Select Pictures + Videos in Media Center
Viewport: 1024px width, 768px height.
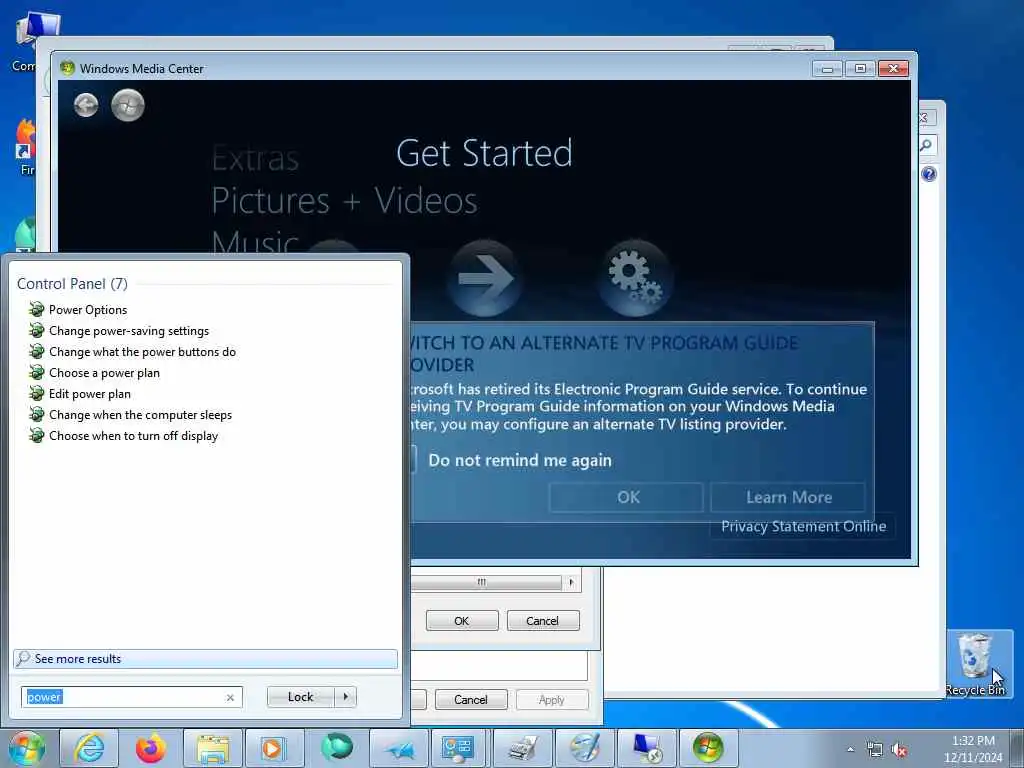pos(344,200)
